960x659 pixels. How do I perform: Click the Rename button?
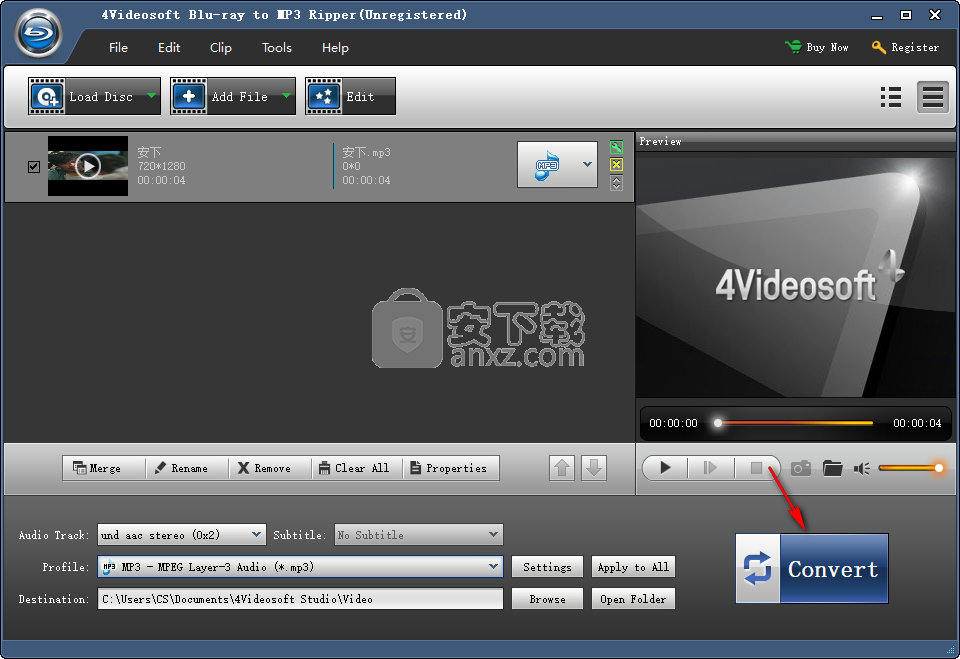(187, 468)
